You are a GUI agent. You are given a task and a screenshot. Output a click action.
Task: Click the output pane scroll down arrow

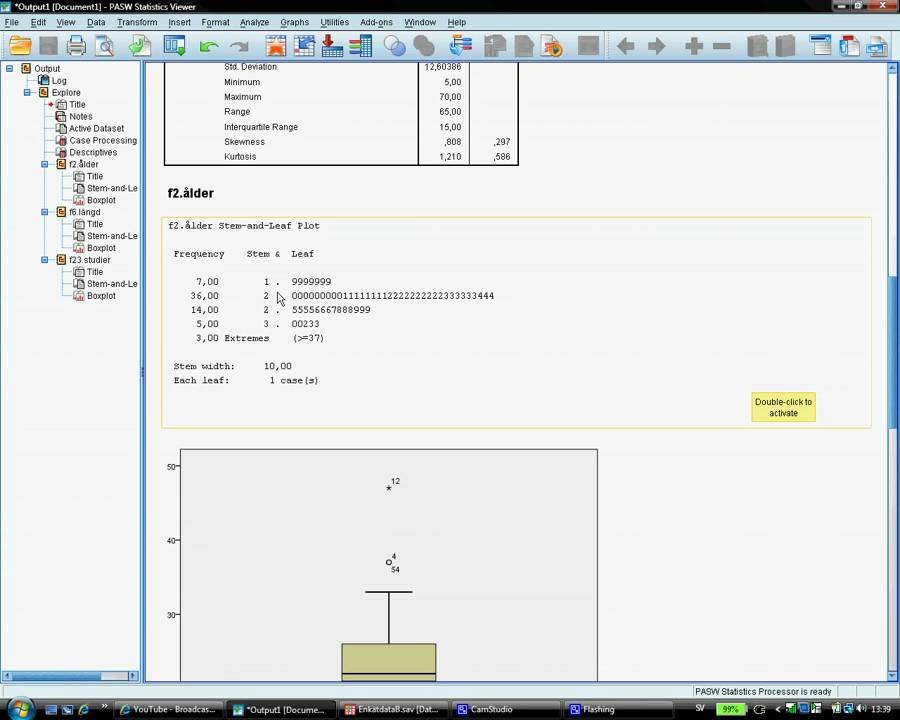tap(892, 676)
